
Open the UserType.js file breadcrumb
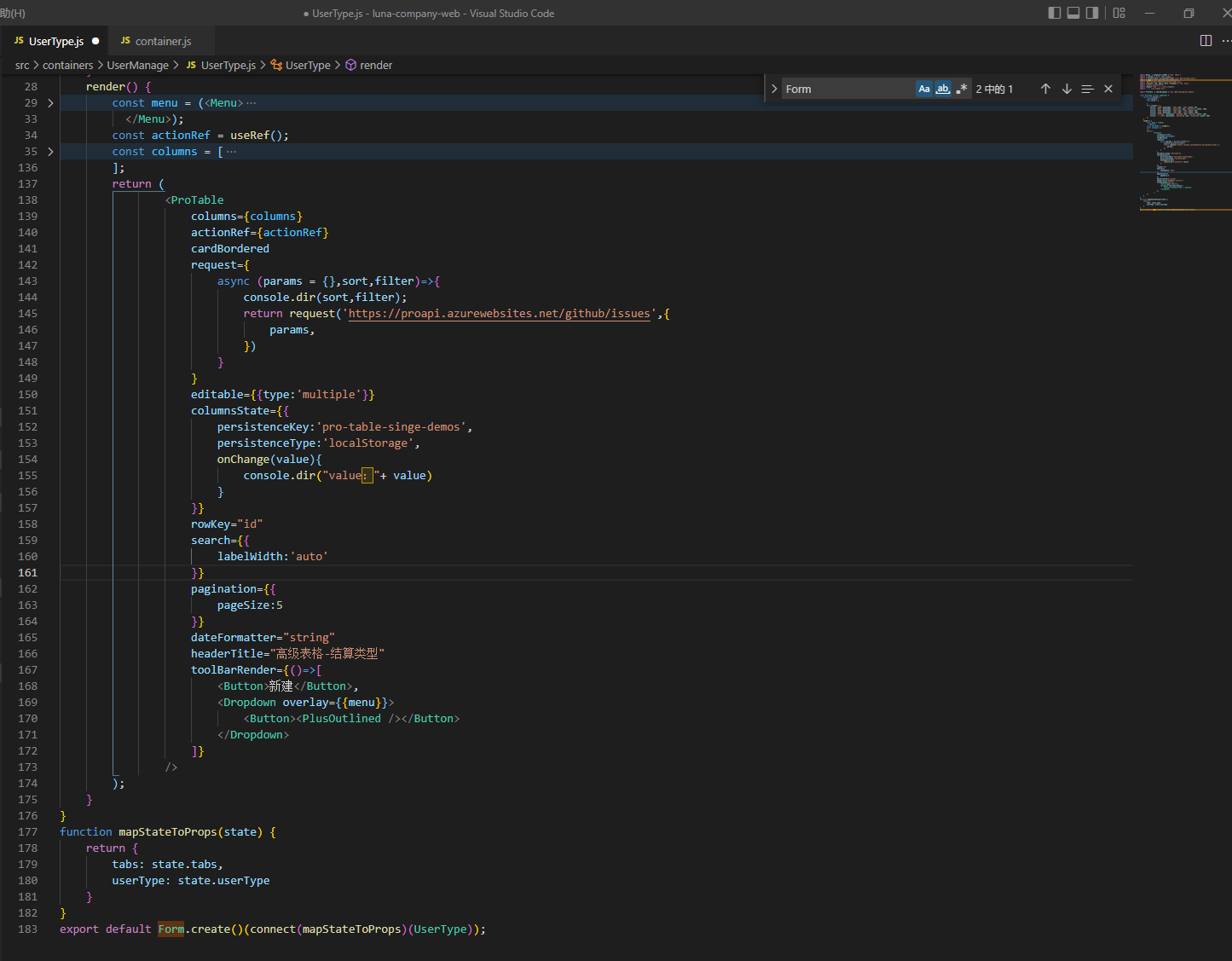221,65
